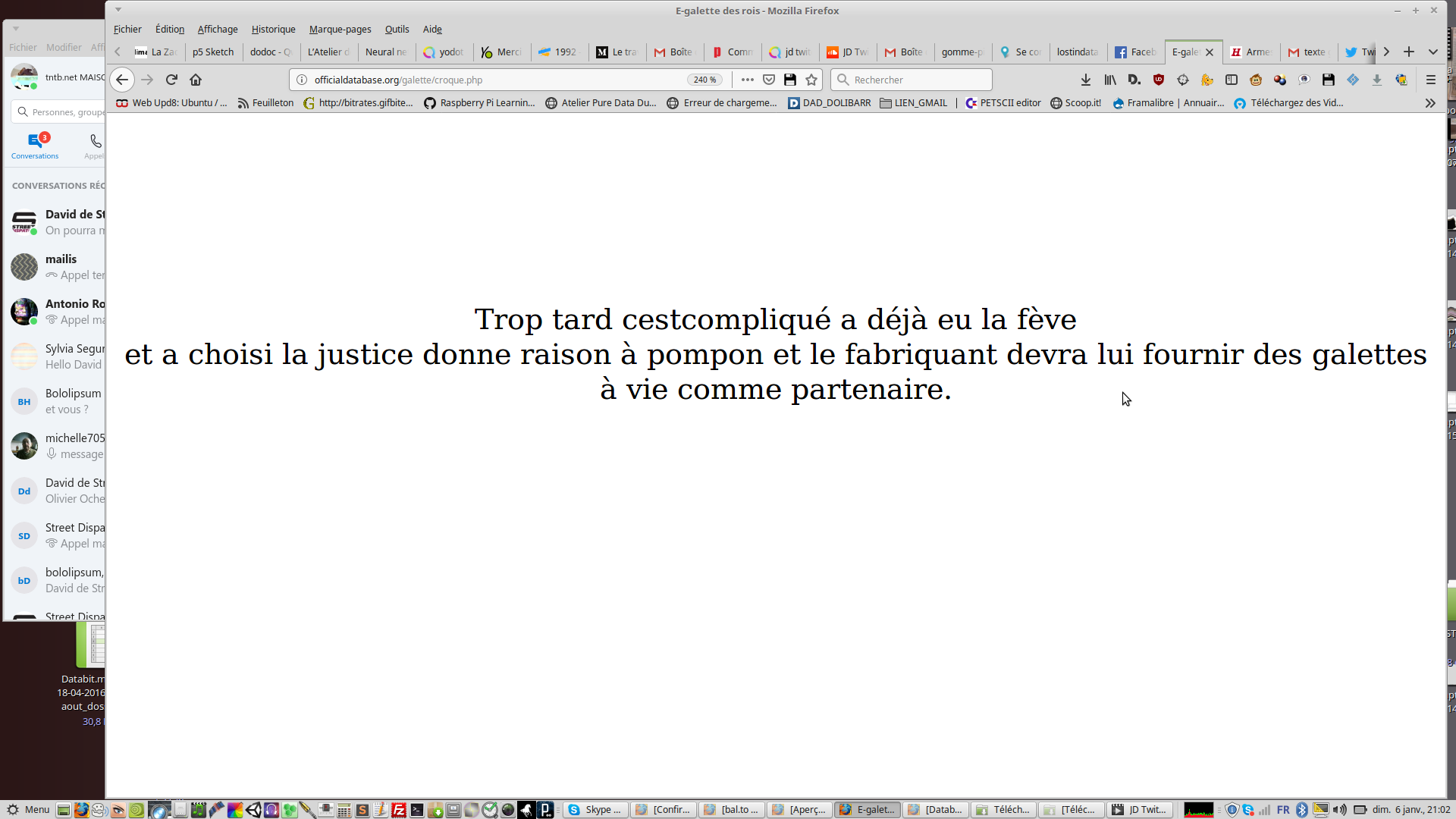
Task: Expand the list of all tabs
Action: click(1433, 52)
